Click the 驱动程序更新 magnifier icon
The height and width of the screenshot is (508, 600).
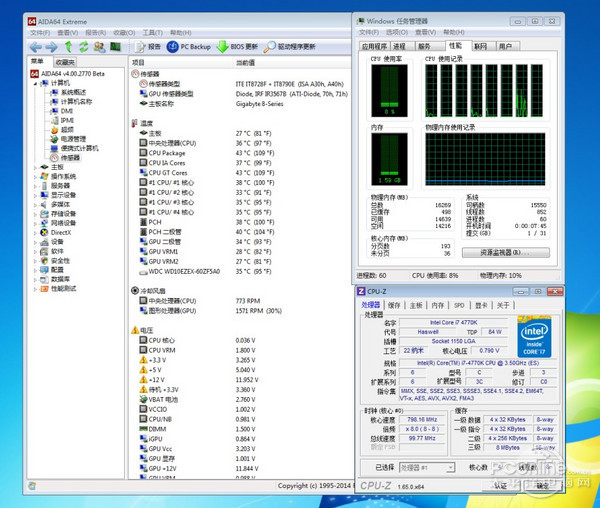[270, 46]
